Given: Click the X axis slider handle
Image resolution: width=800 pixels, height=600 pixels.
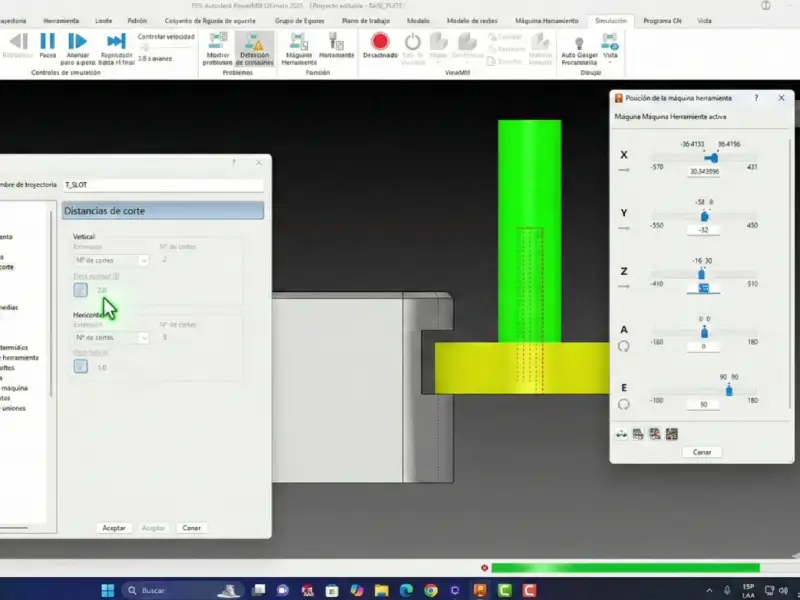Looking at the screenshot, I should [x=711, y=157].
